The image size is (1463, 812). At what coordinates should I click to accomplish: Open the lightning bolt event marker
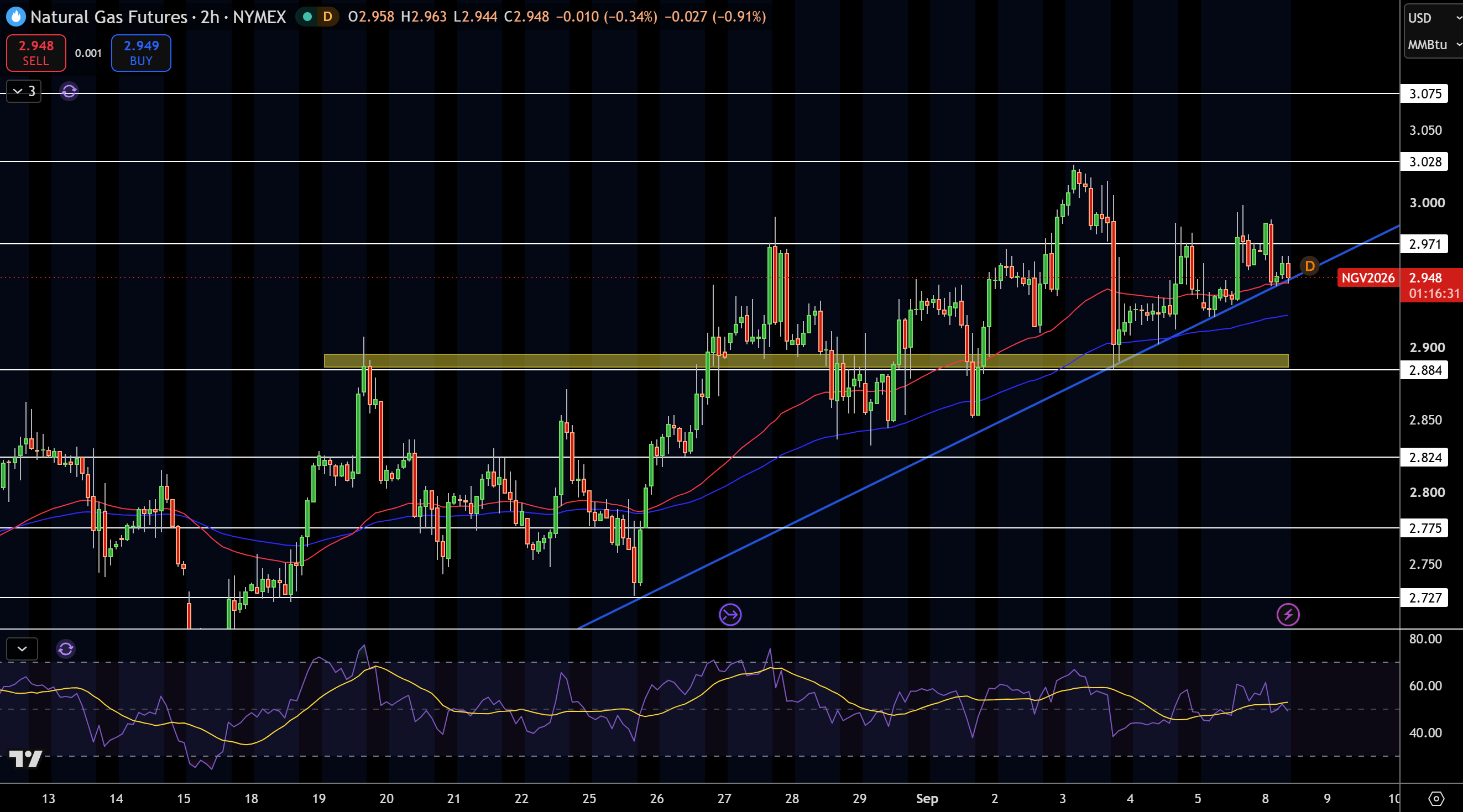(x=1288, y=615)
